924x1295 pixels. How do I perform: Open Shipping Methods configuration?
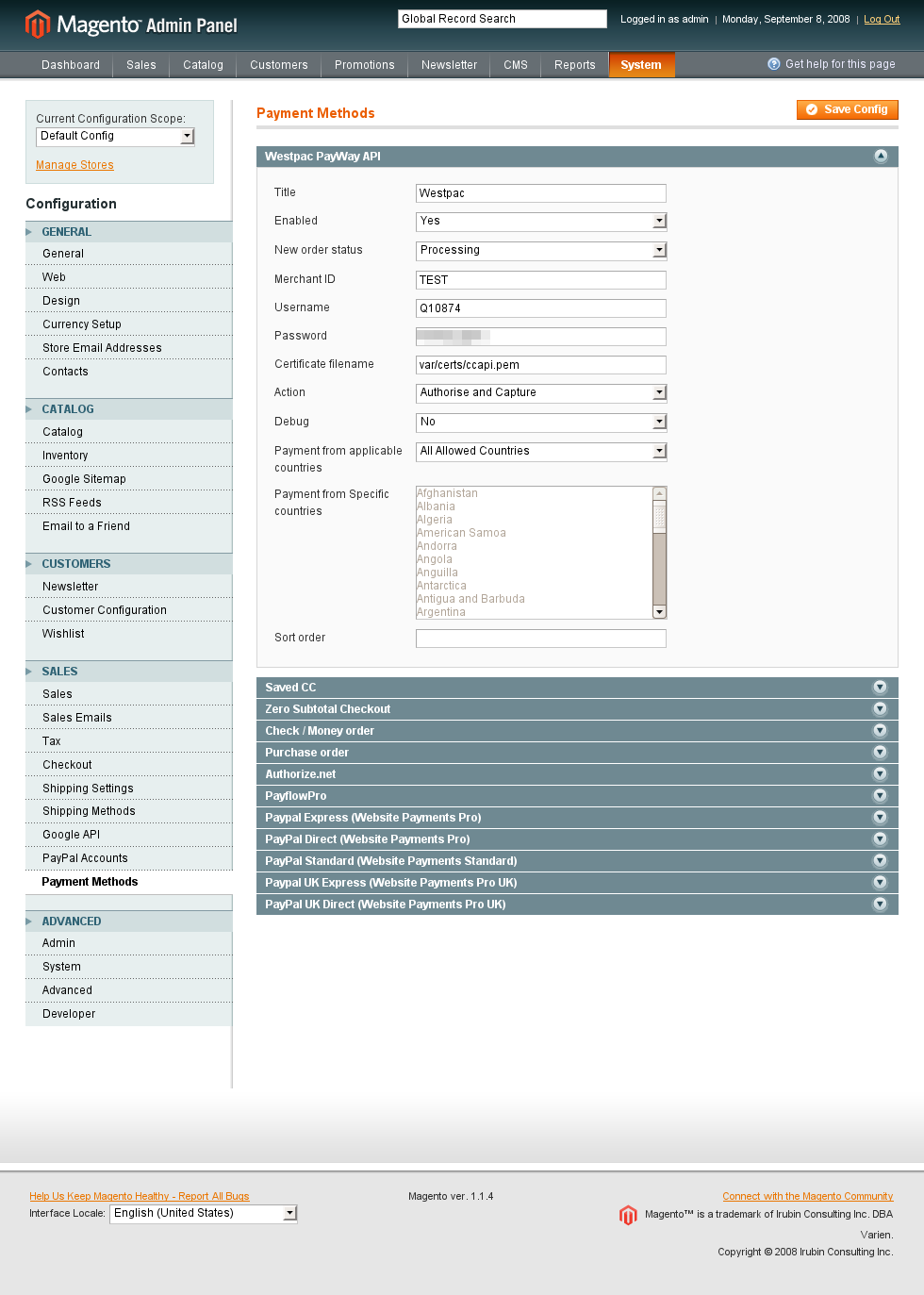(89, 811)
